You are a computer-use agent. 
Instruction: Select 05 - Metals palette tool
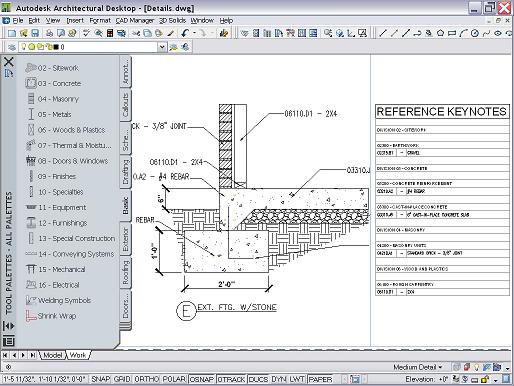(x=49, y=114)
